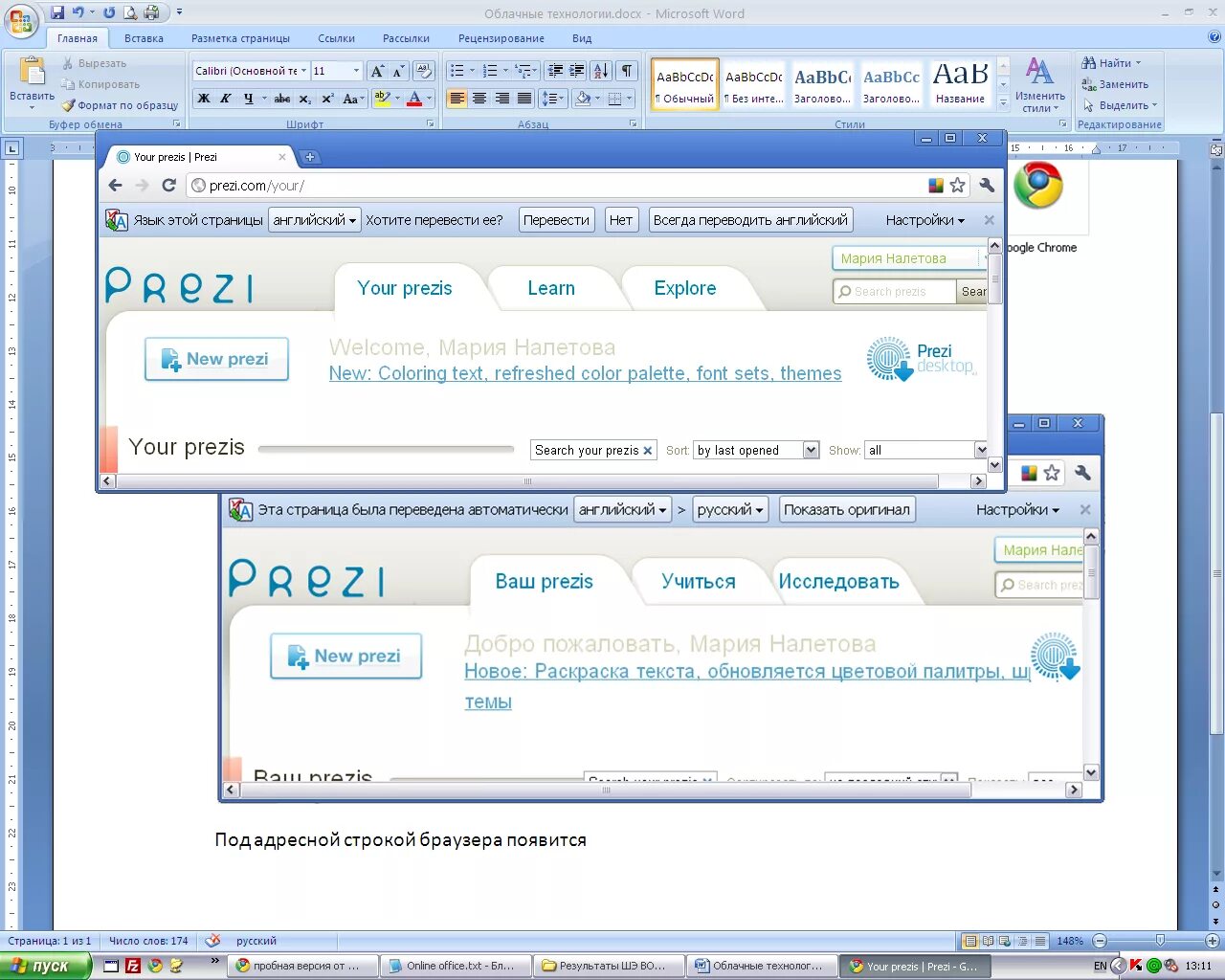
Task: Click Перевести translate button
Action: coord(556,220)
